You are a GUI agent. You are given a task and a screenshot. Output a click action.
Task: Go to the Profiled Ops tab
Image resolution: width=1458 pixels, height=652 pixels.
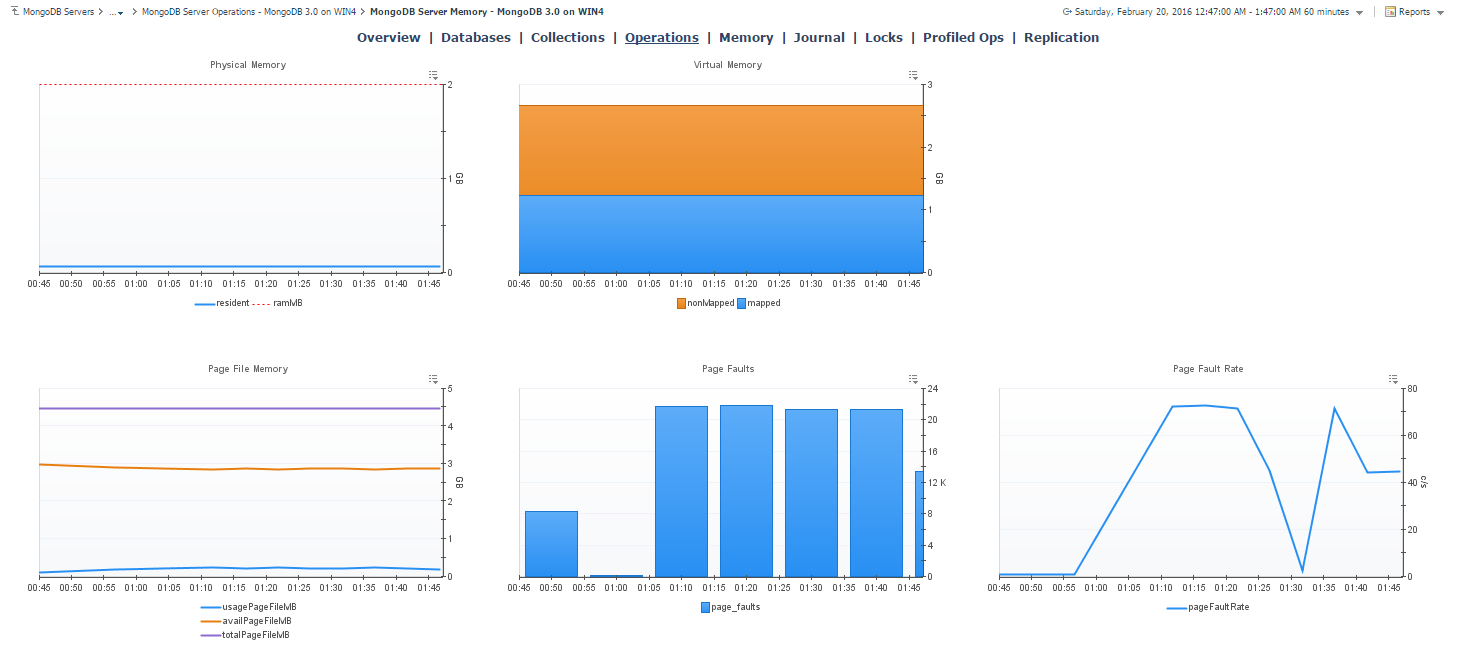tap(962, 38)
